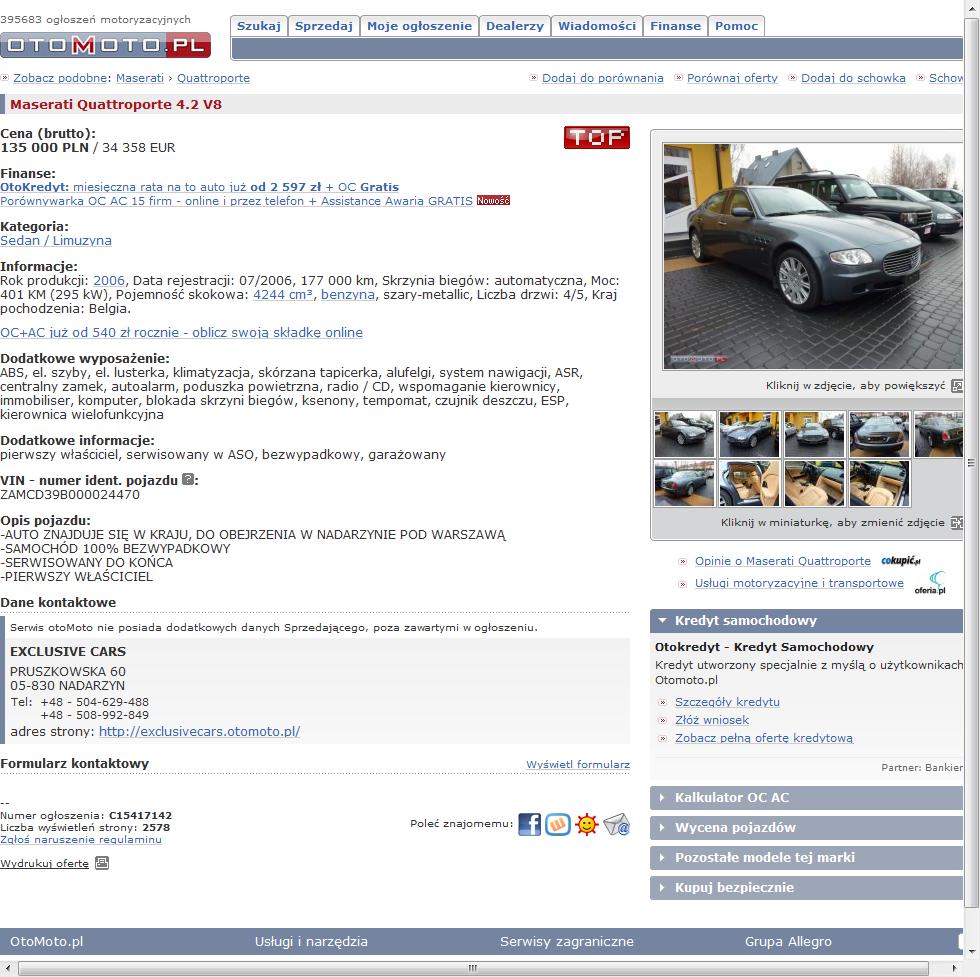Click the VIN help question-mark icon
Image resolution: width=980 pixels, height=977 pixels.
coord(188,479)
